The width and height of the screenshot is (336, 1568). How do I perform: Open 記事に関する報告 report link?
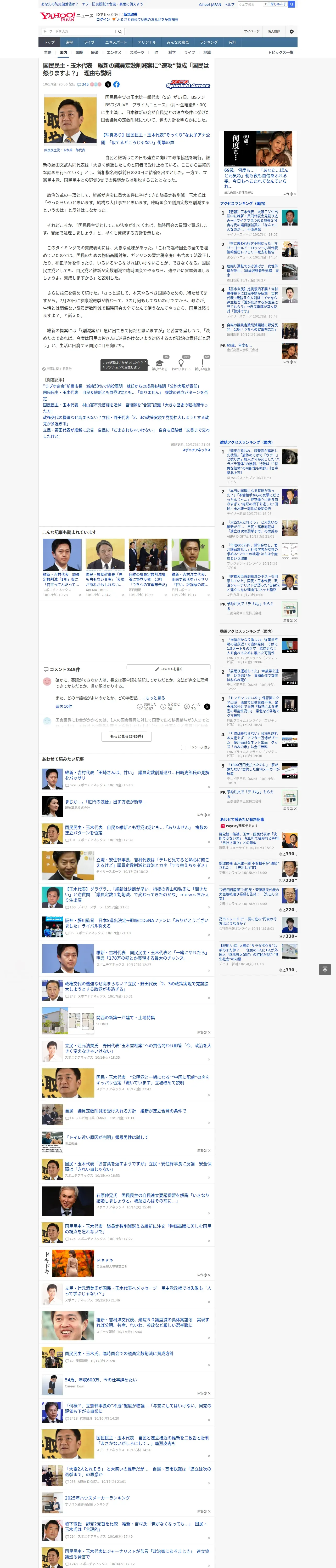click(x=57, y=369)
